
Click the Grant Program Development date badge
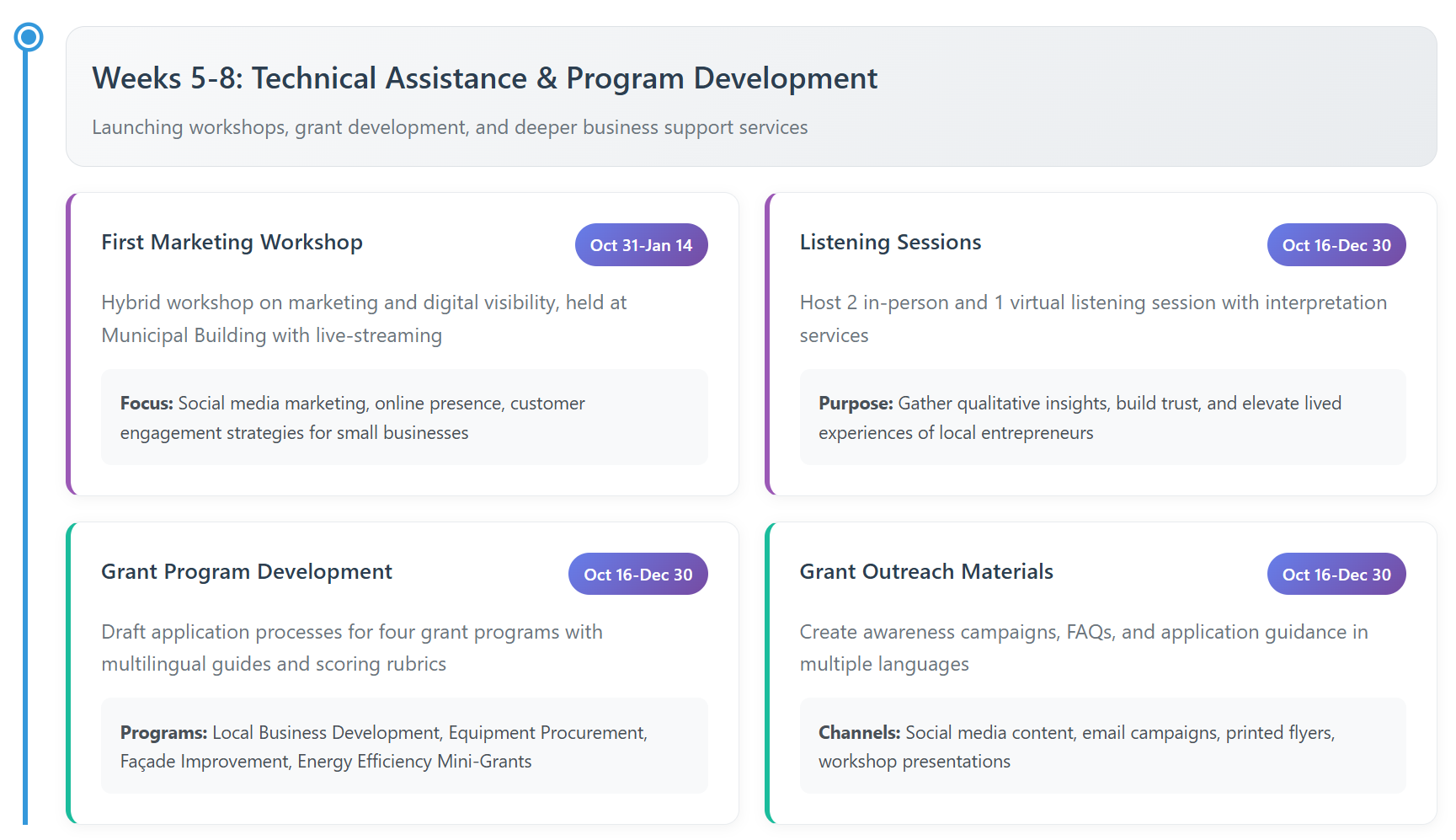click(x=637, y=575)
